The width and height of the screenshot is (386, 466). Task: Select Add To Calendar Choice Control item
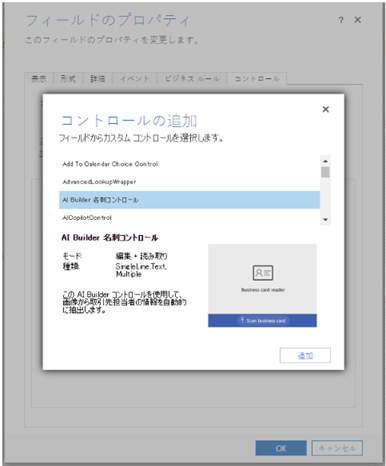pos(189,164)
